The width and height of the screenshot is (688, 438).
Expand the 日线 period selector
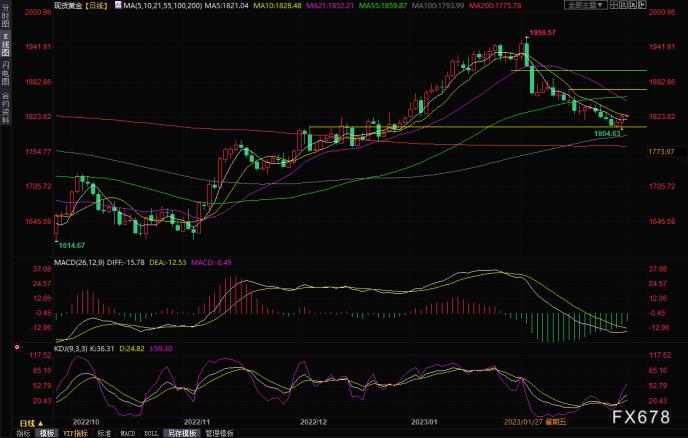[x=32, y=423]
